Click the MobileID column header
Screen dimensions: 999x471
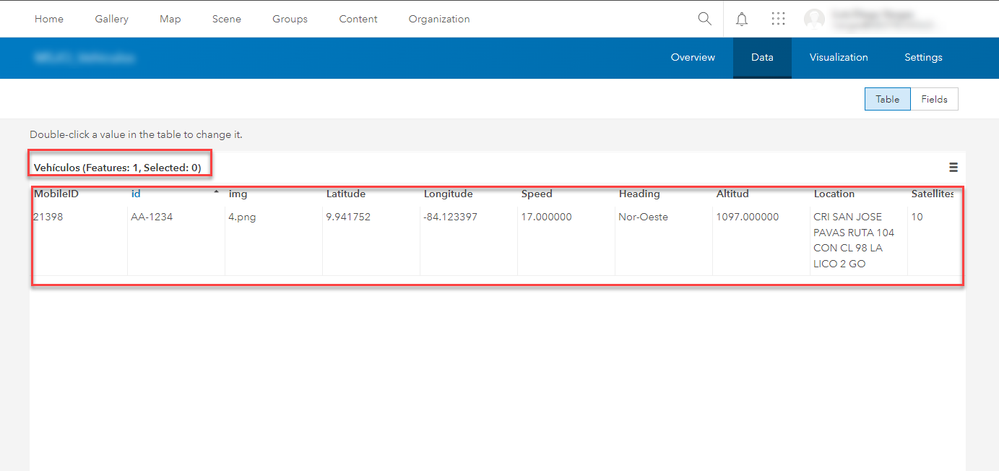tap(56, 194)
